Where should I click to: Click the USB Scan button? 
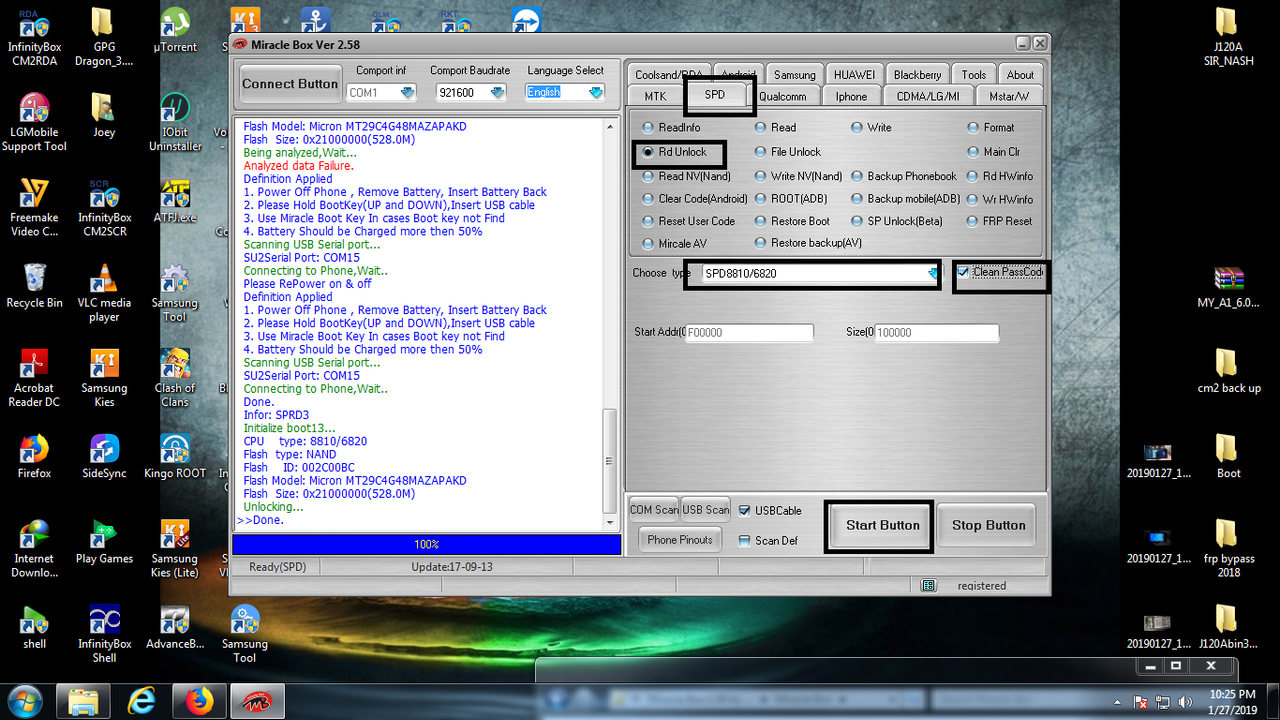pos(705,510)
